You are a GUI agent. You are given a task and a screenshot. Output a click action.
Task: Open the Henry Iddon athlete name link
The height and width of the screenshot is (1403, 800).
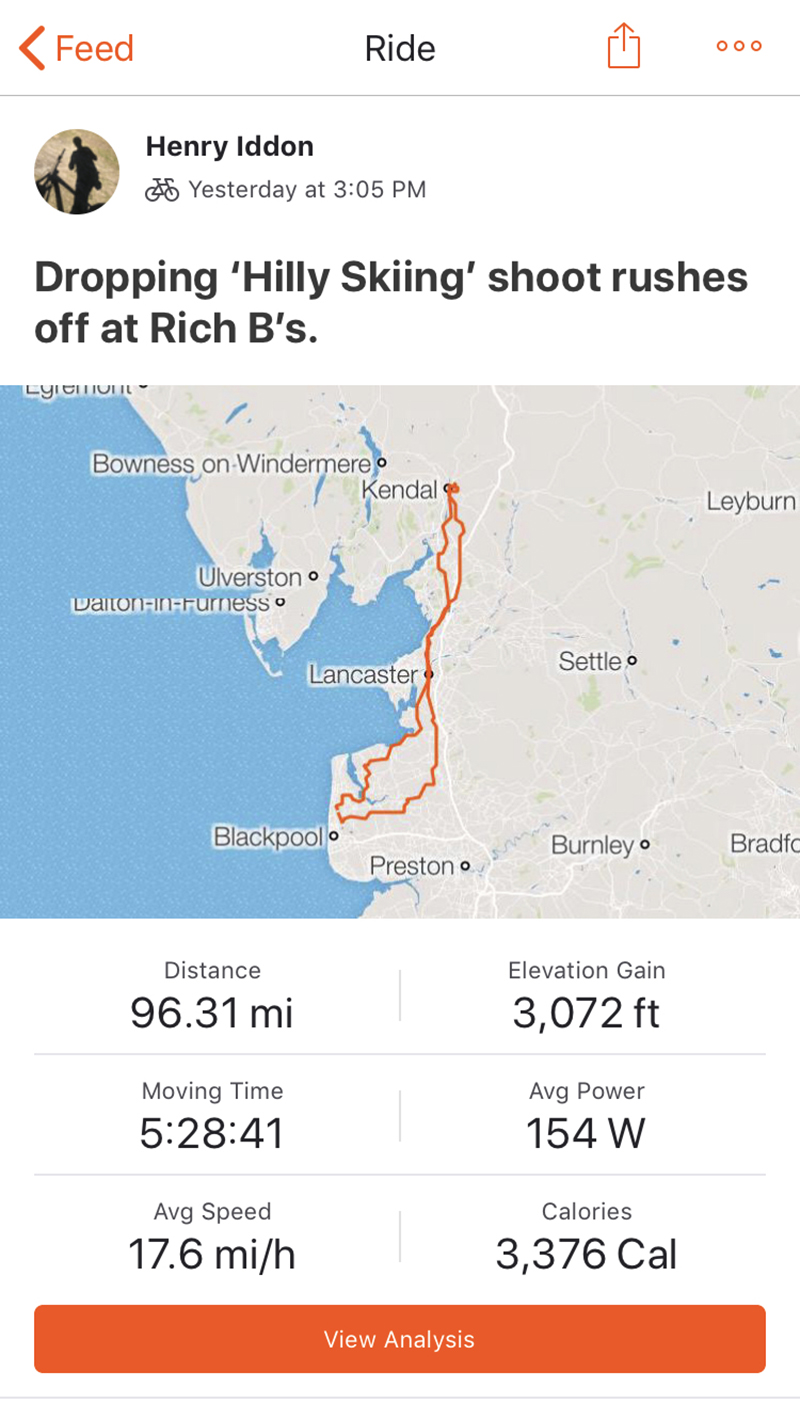[229, 146]
